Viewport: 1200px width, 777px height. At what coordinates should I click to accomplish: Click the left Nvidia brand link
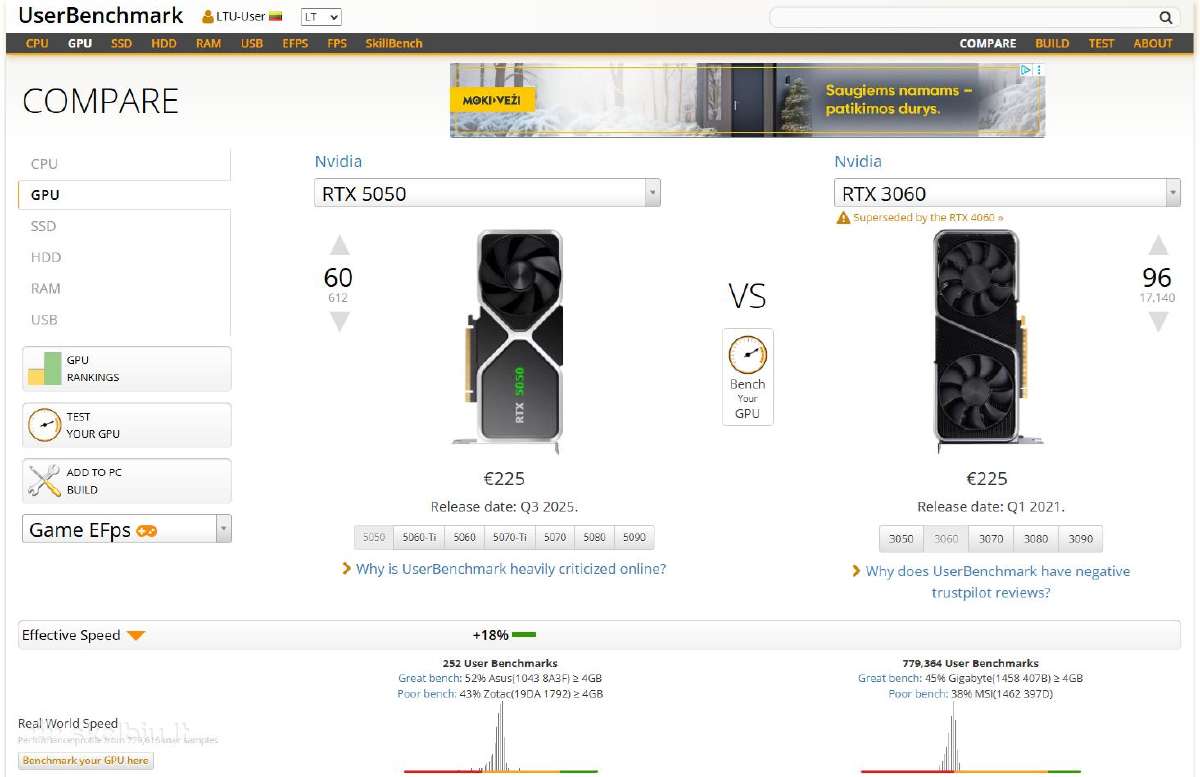[x=338, y=161]
